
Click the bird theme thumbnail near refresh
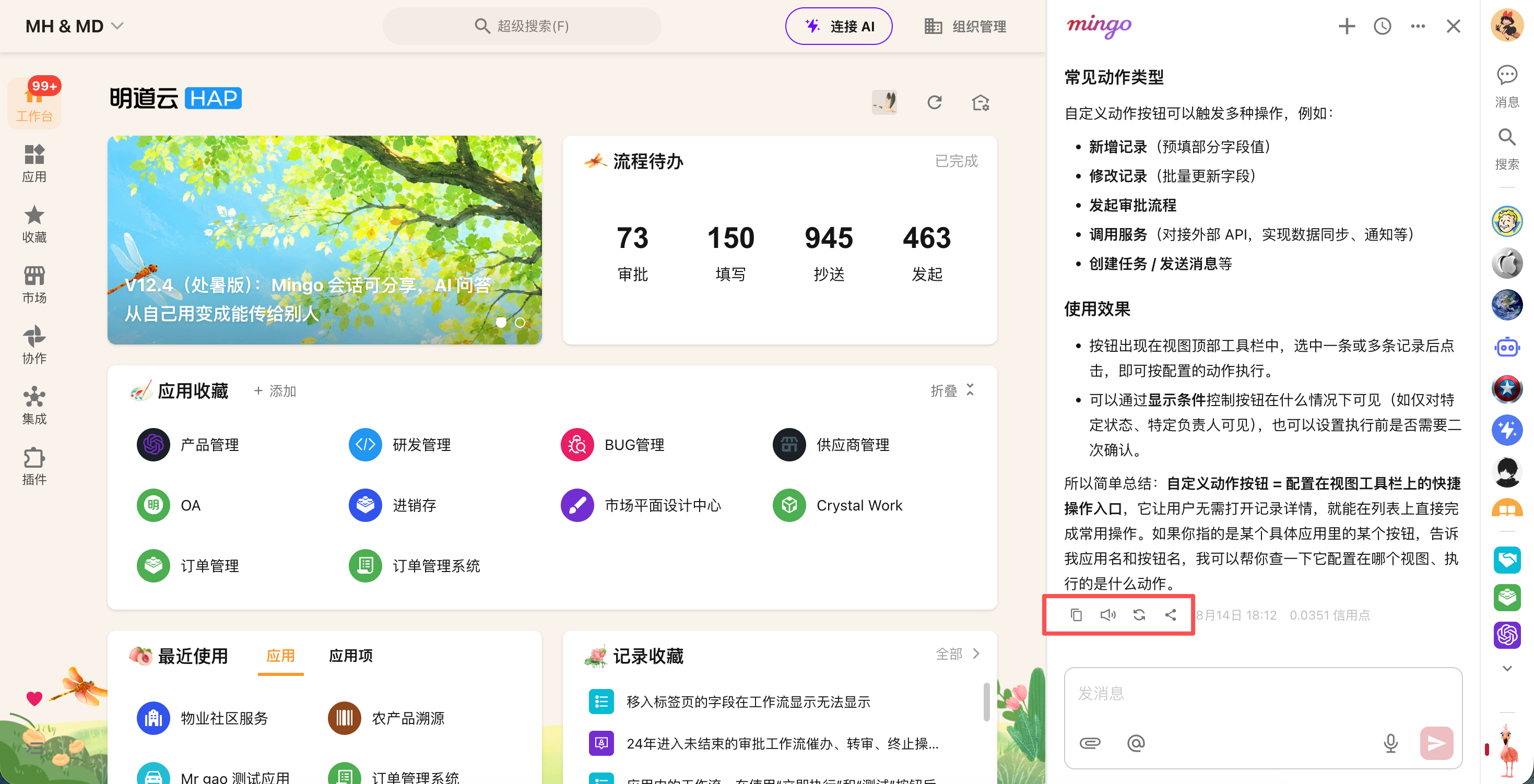(x=884, y=102)
